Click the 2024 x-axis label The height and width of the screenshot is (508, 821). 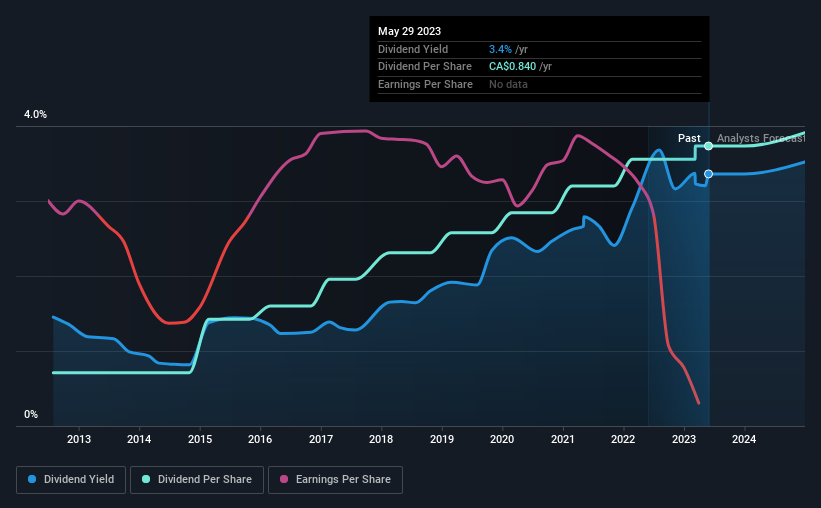(x=744, y=439)
